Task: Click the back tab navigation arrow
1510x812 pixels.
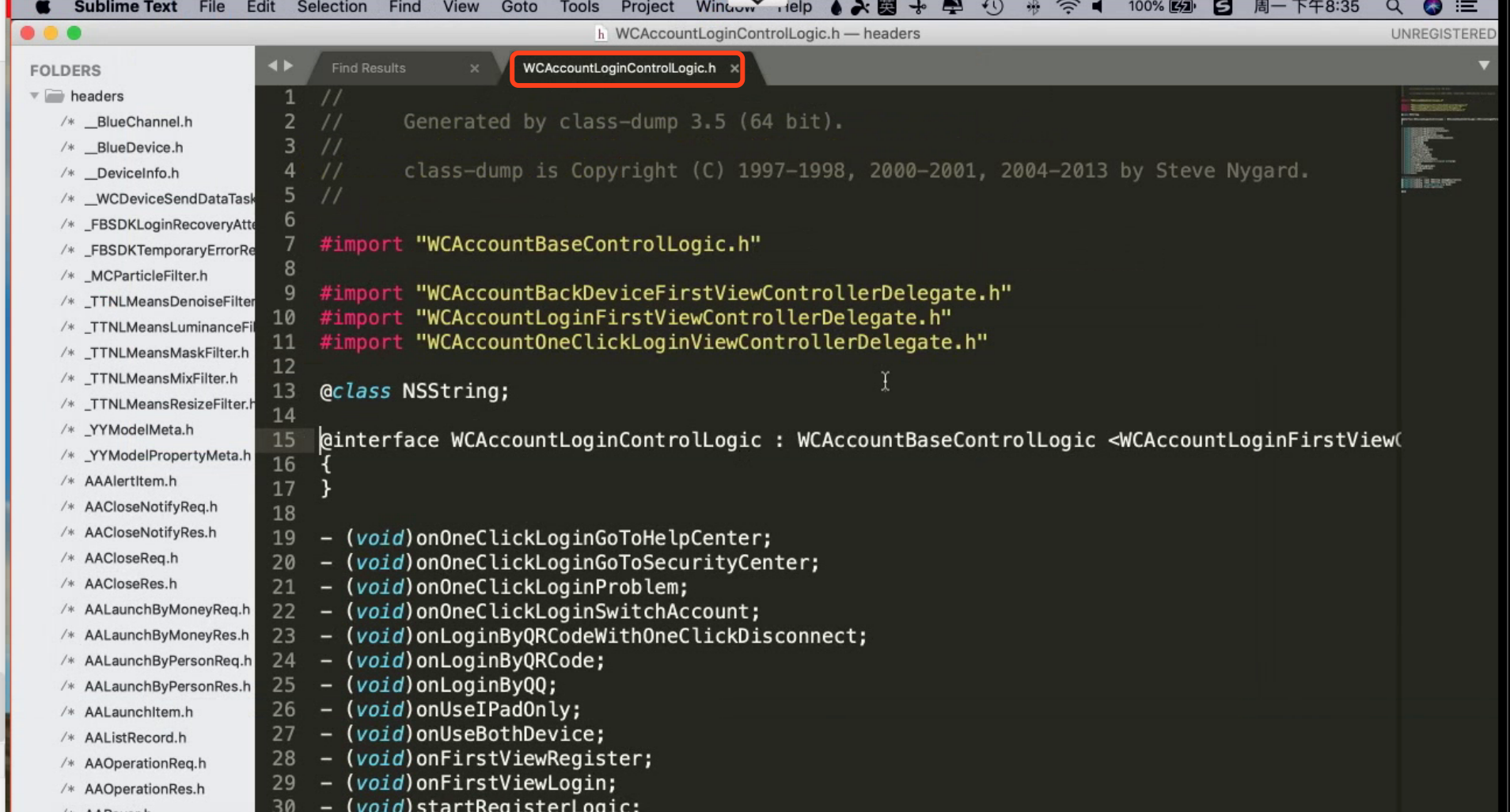Action: [x=272, y=66]
